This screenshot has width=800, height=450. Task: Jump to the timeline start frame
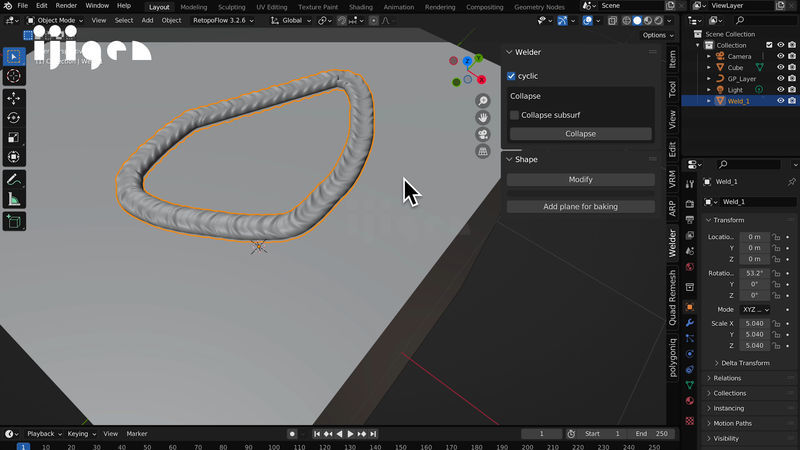pos(317,434)
